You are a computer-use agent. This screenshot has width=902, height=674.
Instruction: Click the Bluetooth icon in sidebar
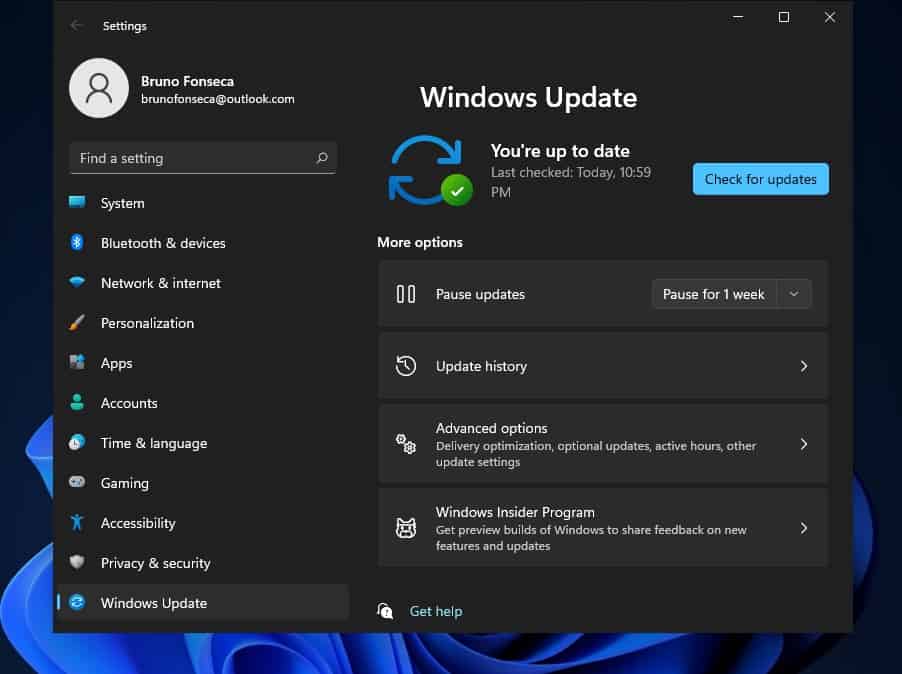tap(77, 242)
